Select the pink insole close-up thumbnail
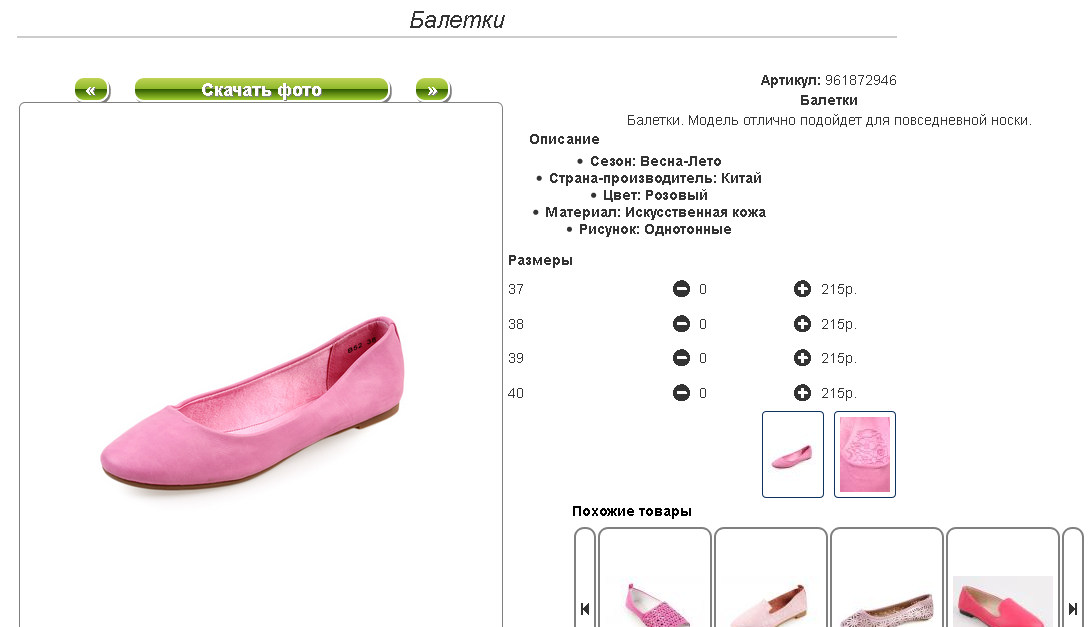 (865, 454)
